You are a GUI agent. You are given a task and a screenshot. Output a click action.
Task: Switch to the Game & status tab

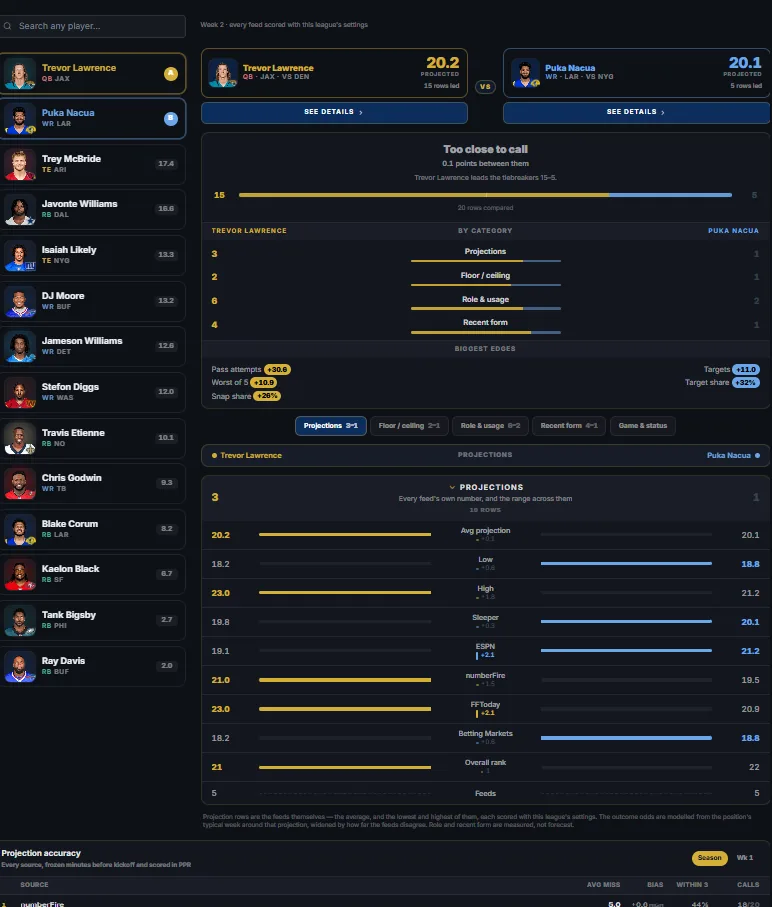click(642, 426)
